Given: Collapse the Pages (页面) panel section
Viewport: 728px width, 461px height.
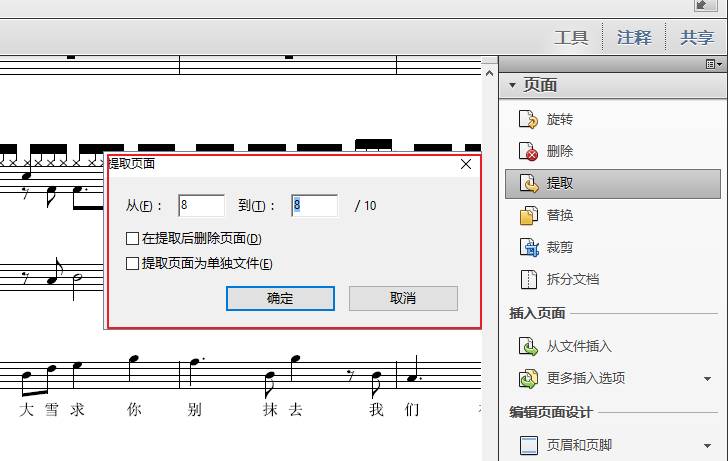Looking at the screenshot, I should click(512, 85).
